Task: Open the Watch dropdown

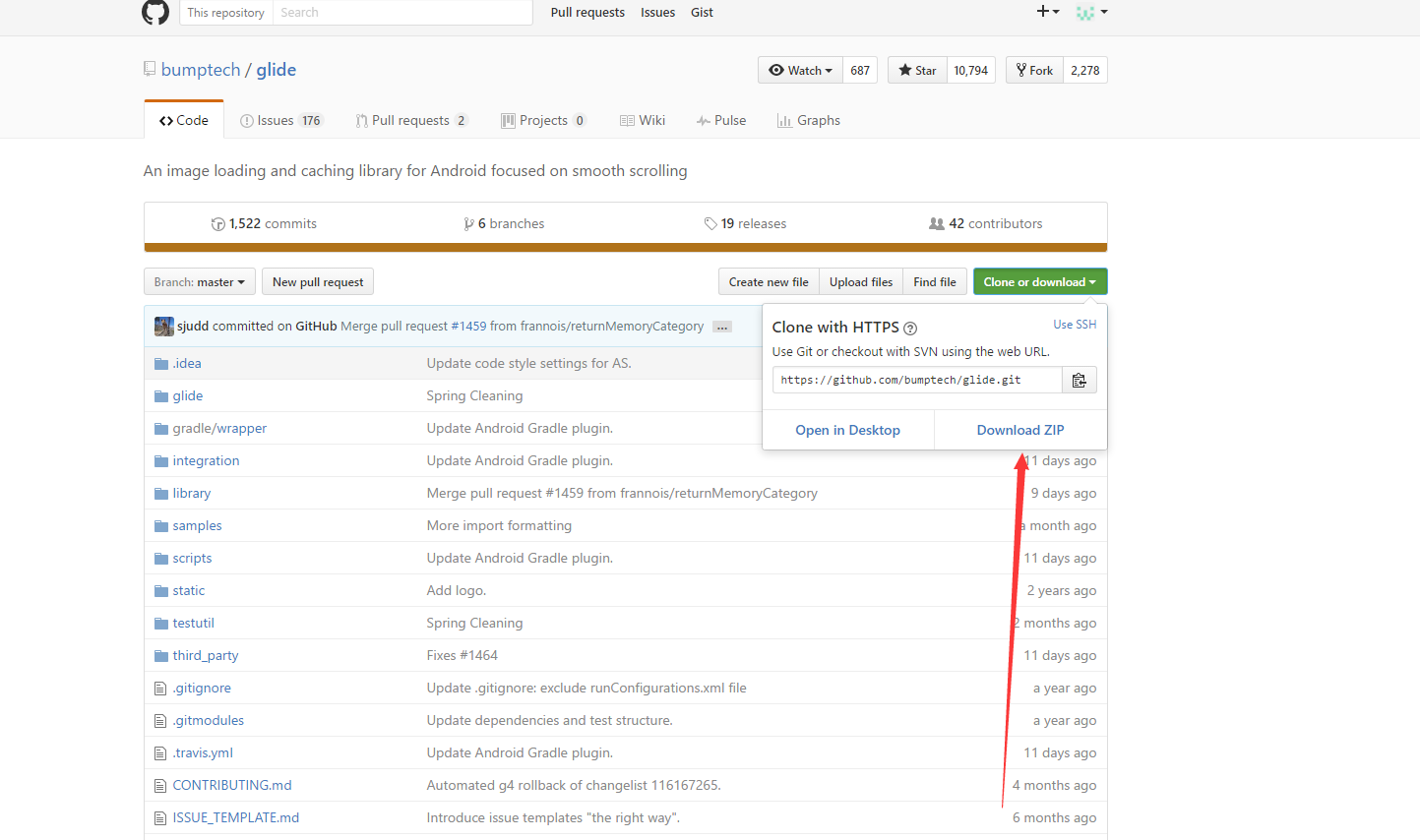Action: [x=800, y=70]
